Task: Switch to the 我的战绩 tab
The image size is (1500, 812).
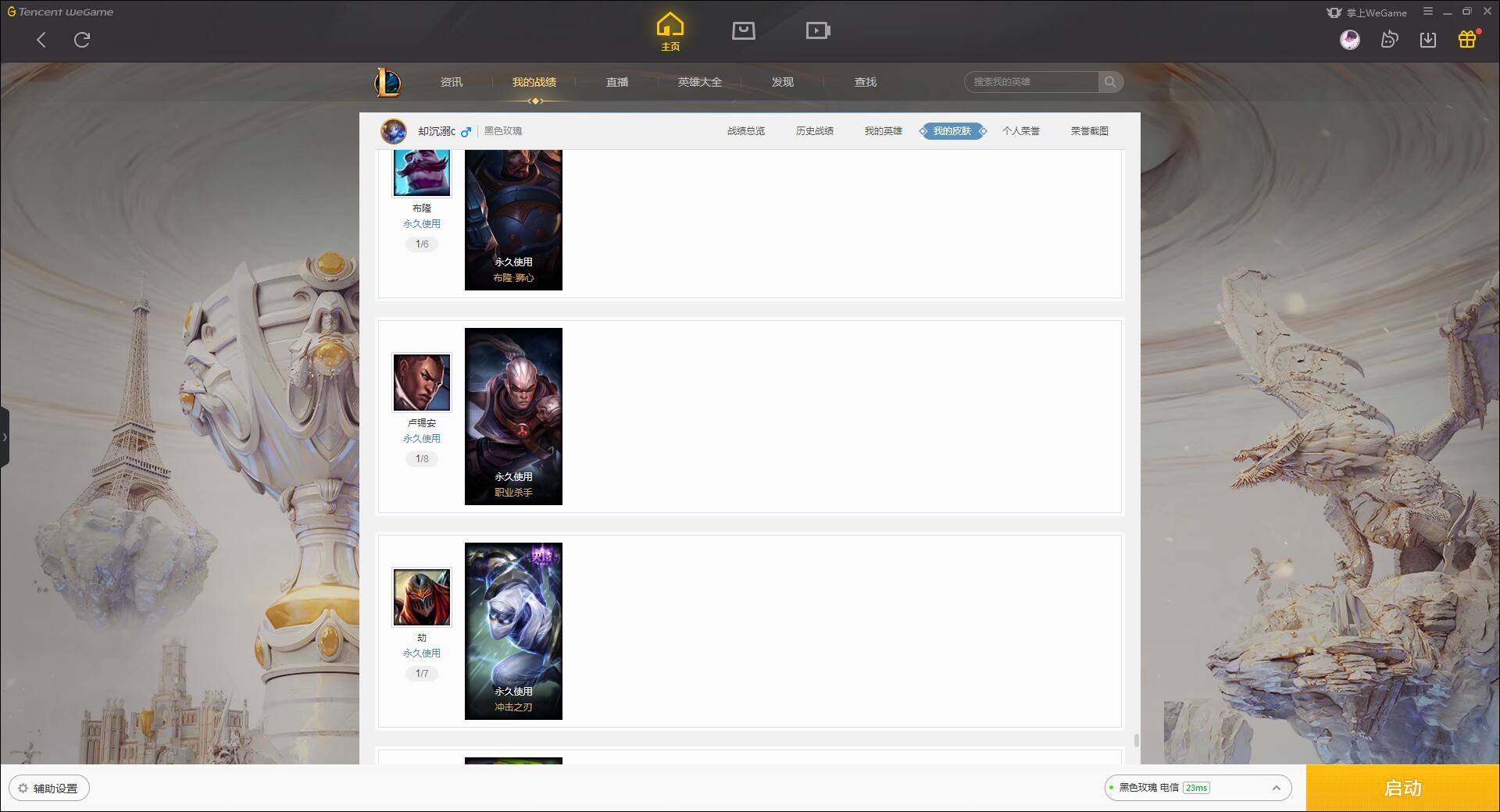Action: click(x=534, y=82)
